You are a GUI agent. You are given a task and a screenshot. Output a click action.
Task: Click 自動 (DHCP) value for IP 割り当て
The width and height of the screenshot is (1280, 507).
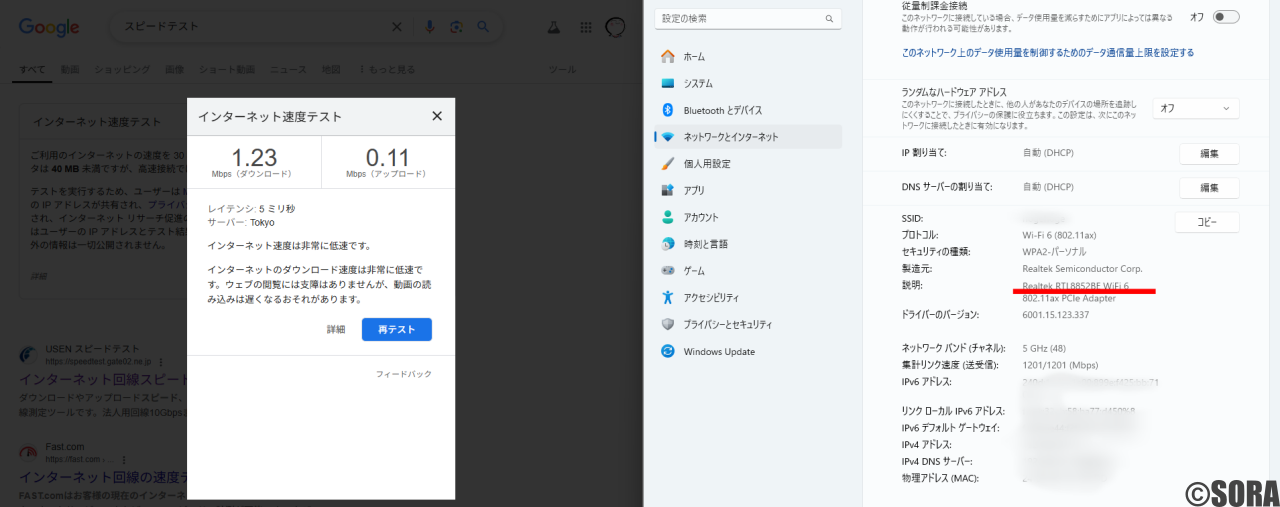pyautogui.click(x=1048, y=153)
